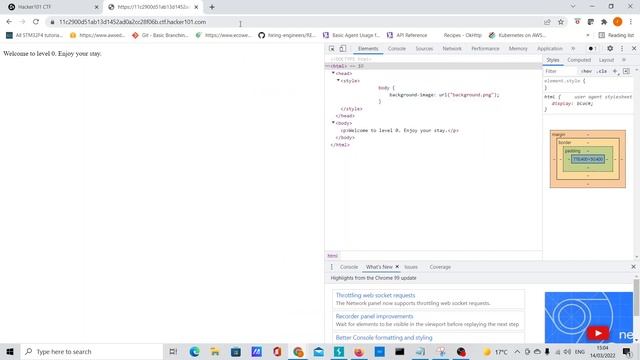
Task: Open Recorder panel improvements link
Action: click(x=374, y=316)
